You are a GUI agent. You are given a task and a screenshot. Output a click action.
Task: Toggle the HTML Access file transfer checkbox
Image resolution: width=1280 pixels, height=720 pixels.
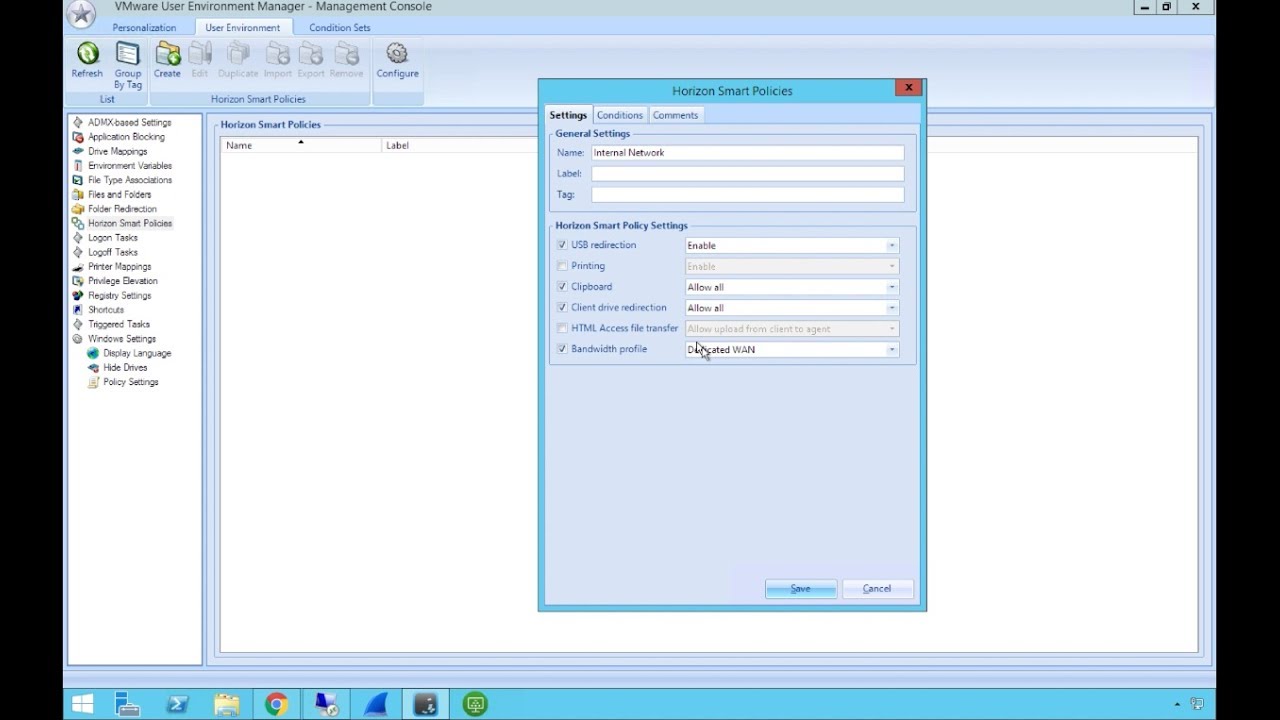[562, 328]
